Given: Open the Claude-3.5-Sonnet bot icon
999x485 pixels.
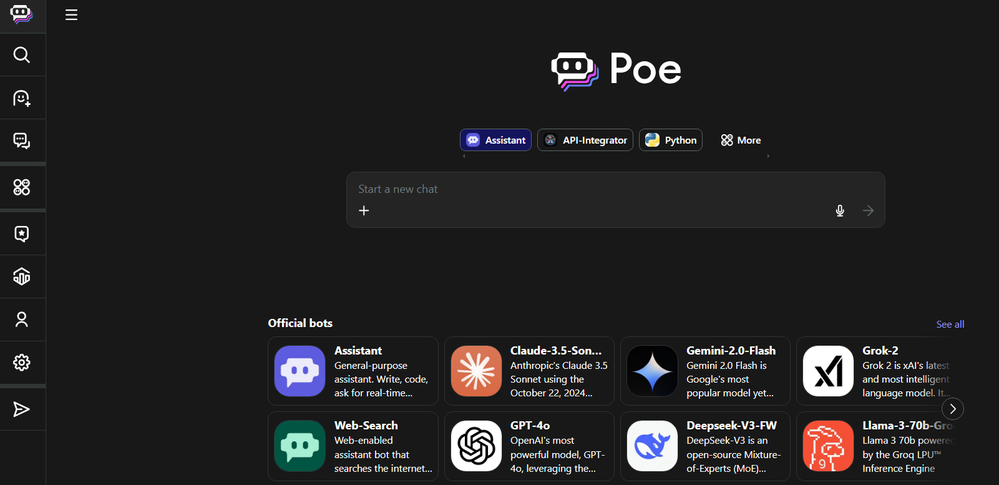Looking at the screenshot, I should (x=476, y=371).
